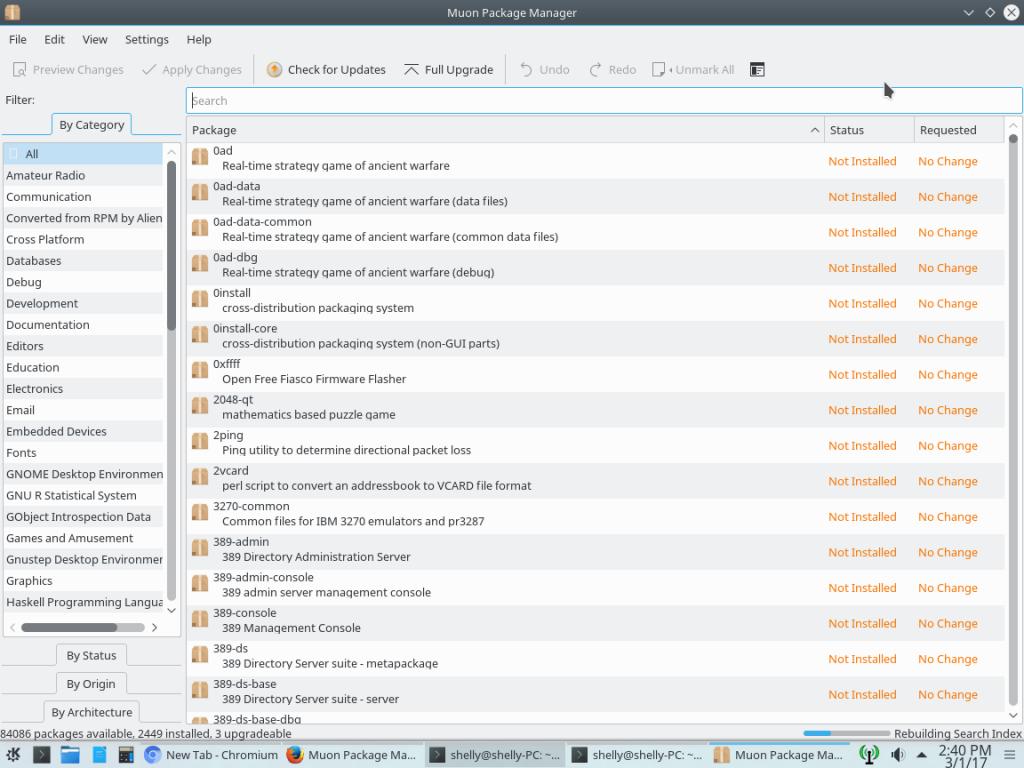Expand hidden system tray icons arrow
The height and width of the screenshot is (768, 1024).
click(x=920, y=755)
